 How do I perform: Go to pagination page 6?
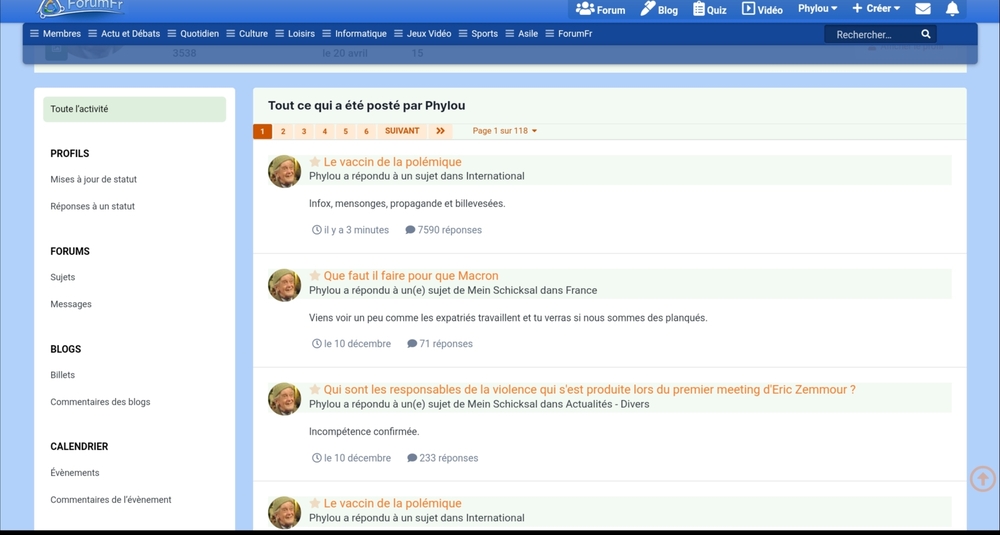pyautogui.click(x=366, y=131)
